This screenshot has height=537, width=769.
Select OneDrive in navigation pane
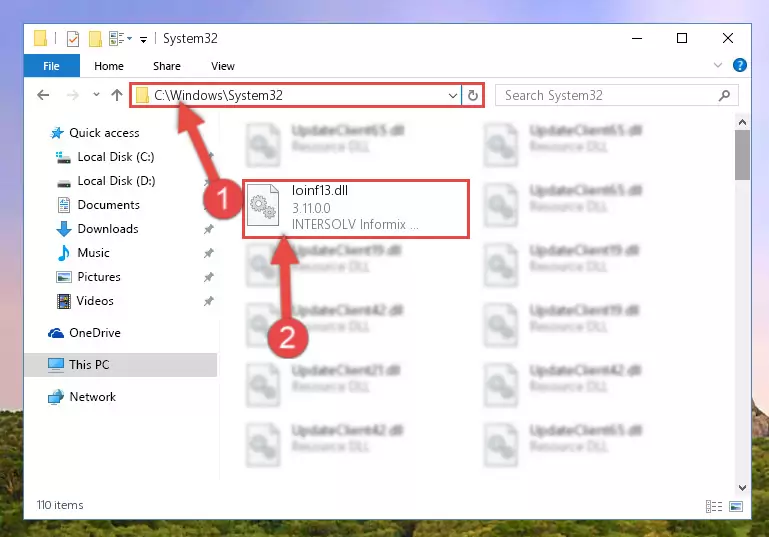coord(95,333)
